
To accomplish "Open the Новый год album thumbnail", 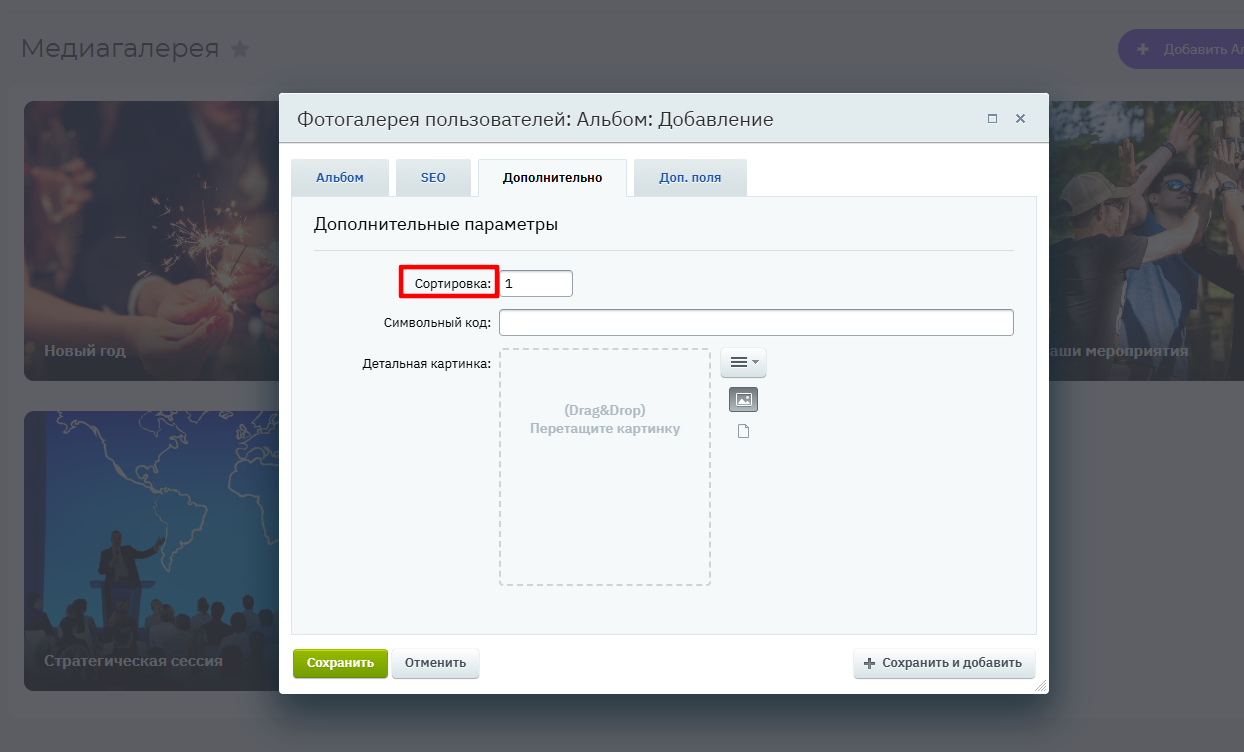I will [x=151, y=241].
